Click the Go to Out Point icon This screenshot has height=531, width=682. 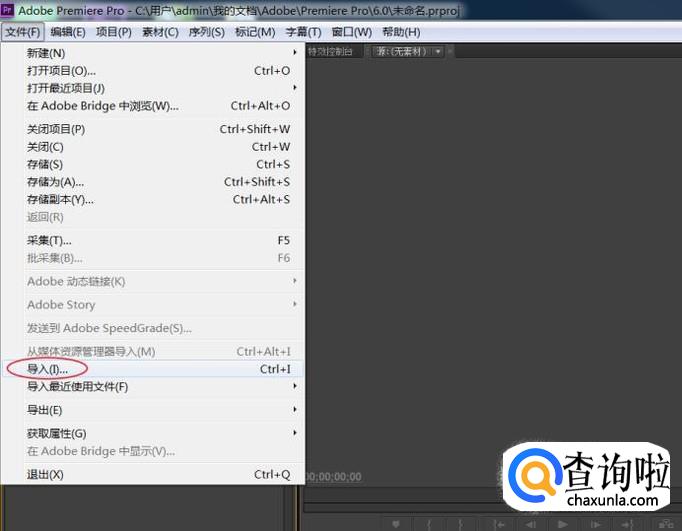click(x=627, y=524)
